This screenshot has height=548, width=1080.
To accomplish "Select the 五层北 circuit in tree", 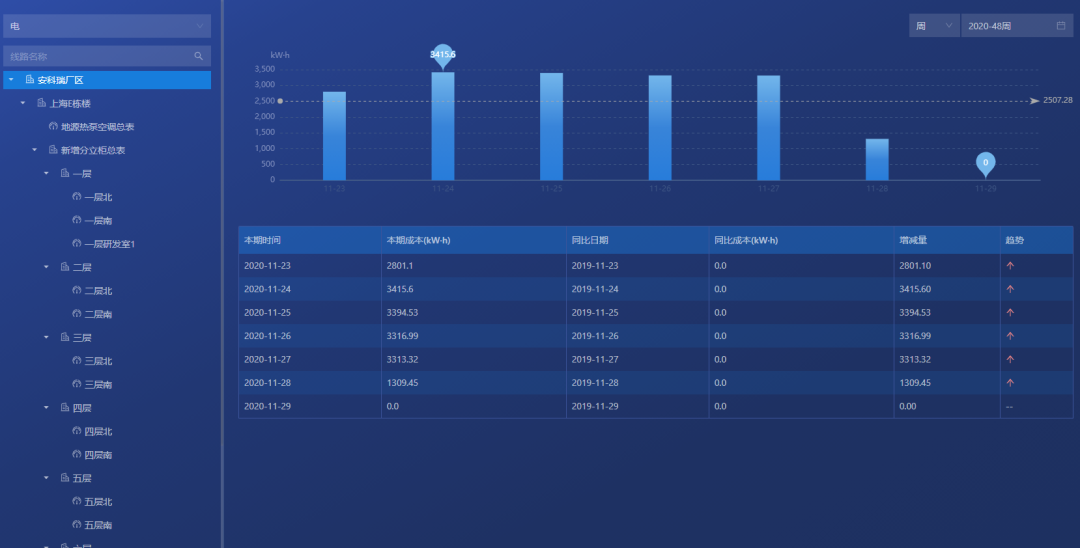I will [x=97, y=502].
